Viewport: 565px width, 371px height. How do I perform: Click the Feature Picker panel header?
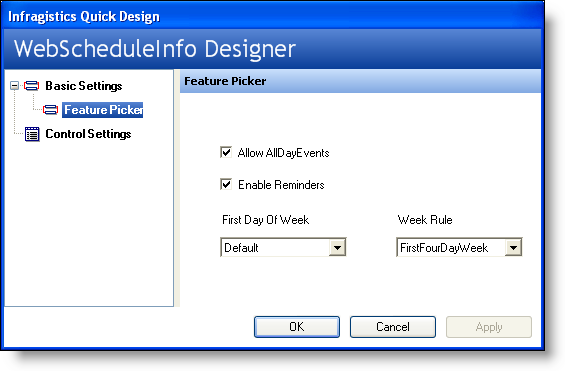(360, 81)
